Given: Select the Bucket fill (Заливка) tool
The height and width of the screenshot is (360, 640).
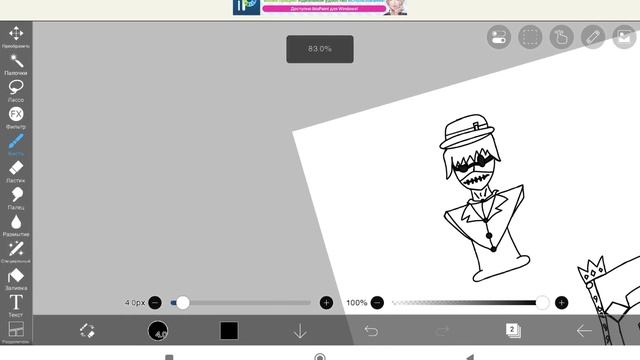Looking at the screenshot, I should pos(16,279).
